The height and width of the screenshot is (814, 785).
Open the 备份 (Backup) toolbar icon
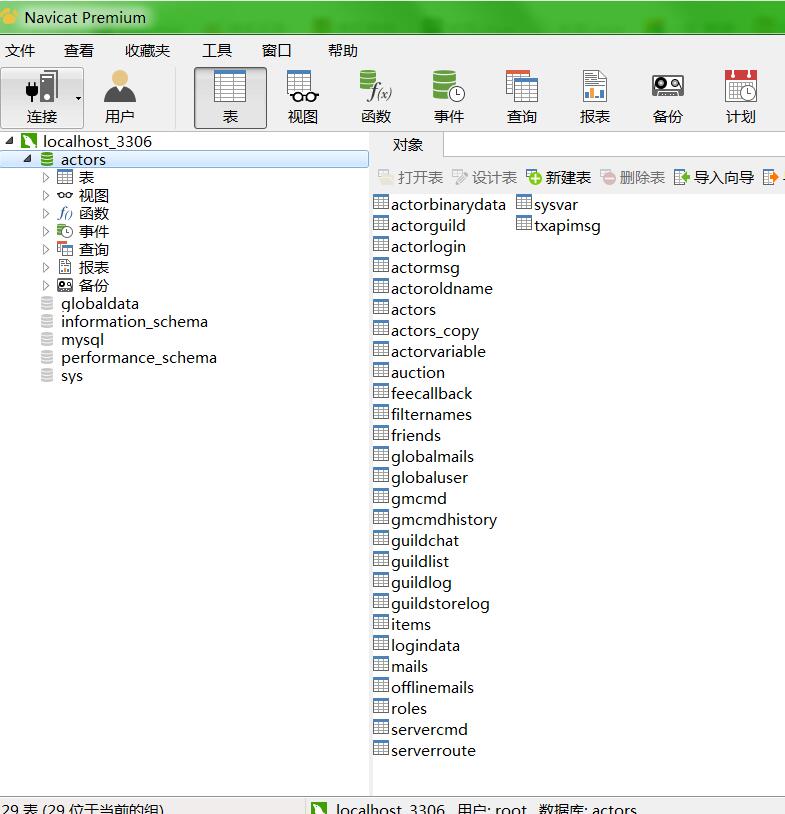click(x=667, y=97)
